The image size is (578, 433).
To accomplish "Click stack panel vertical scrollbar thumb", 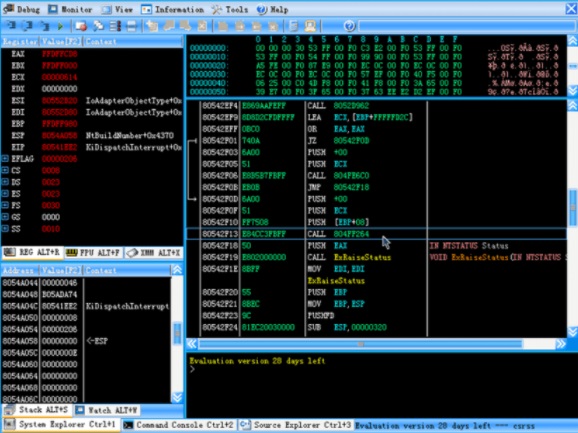I will (x=177, y=333).
